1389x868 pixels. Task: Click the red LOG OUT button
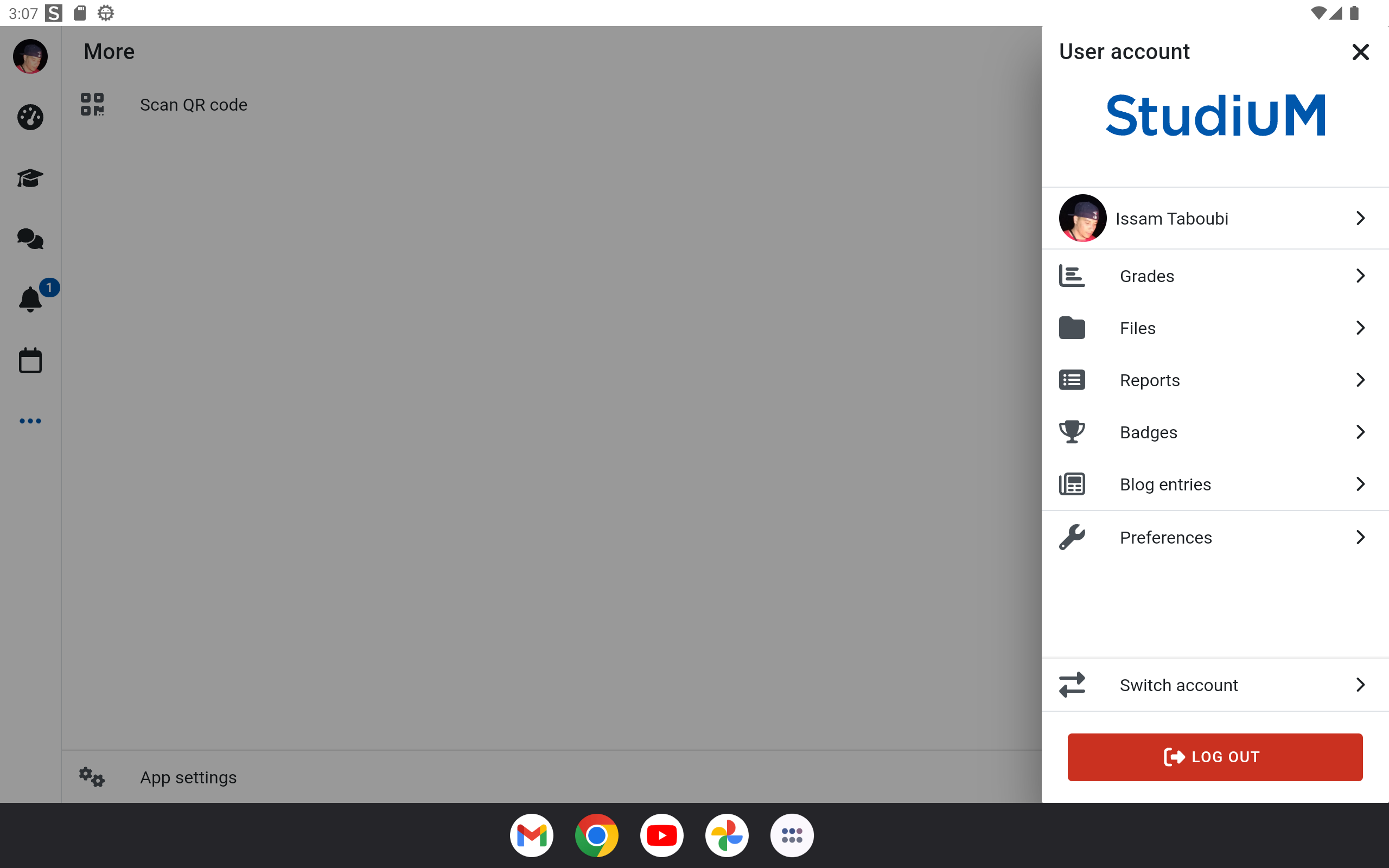tap(1215, 757)
